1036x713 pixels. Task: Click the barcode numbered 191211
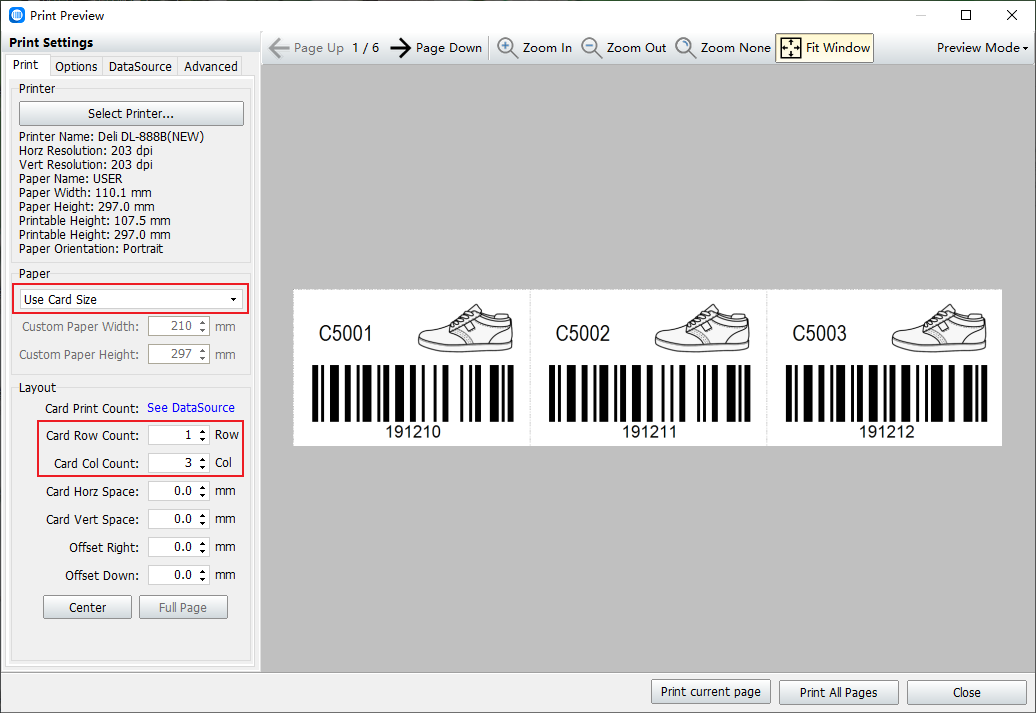tap(649, 393)
